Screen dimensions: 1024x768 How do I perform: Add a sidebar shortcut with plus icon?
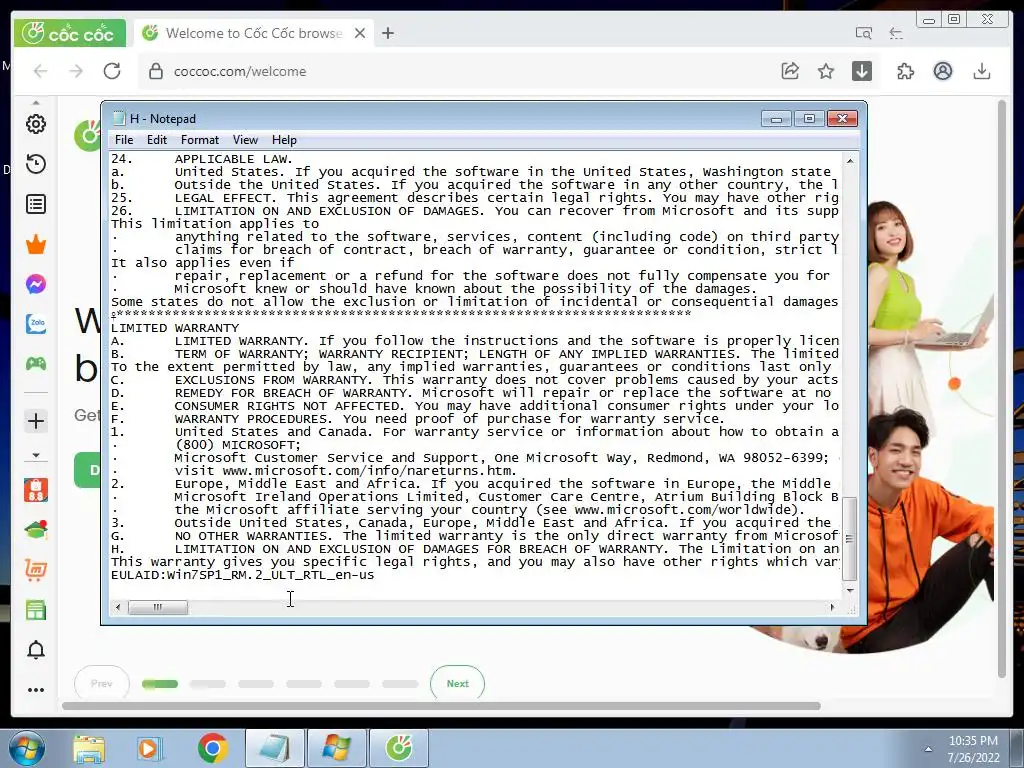(36, 421)
